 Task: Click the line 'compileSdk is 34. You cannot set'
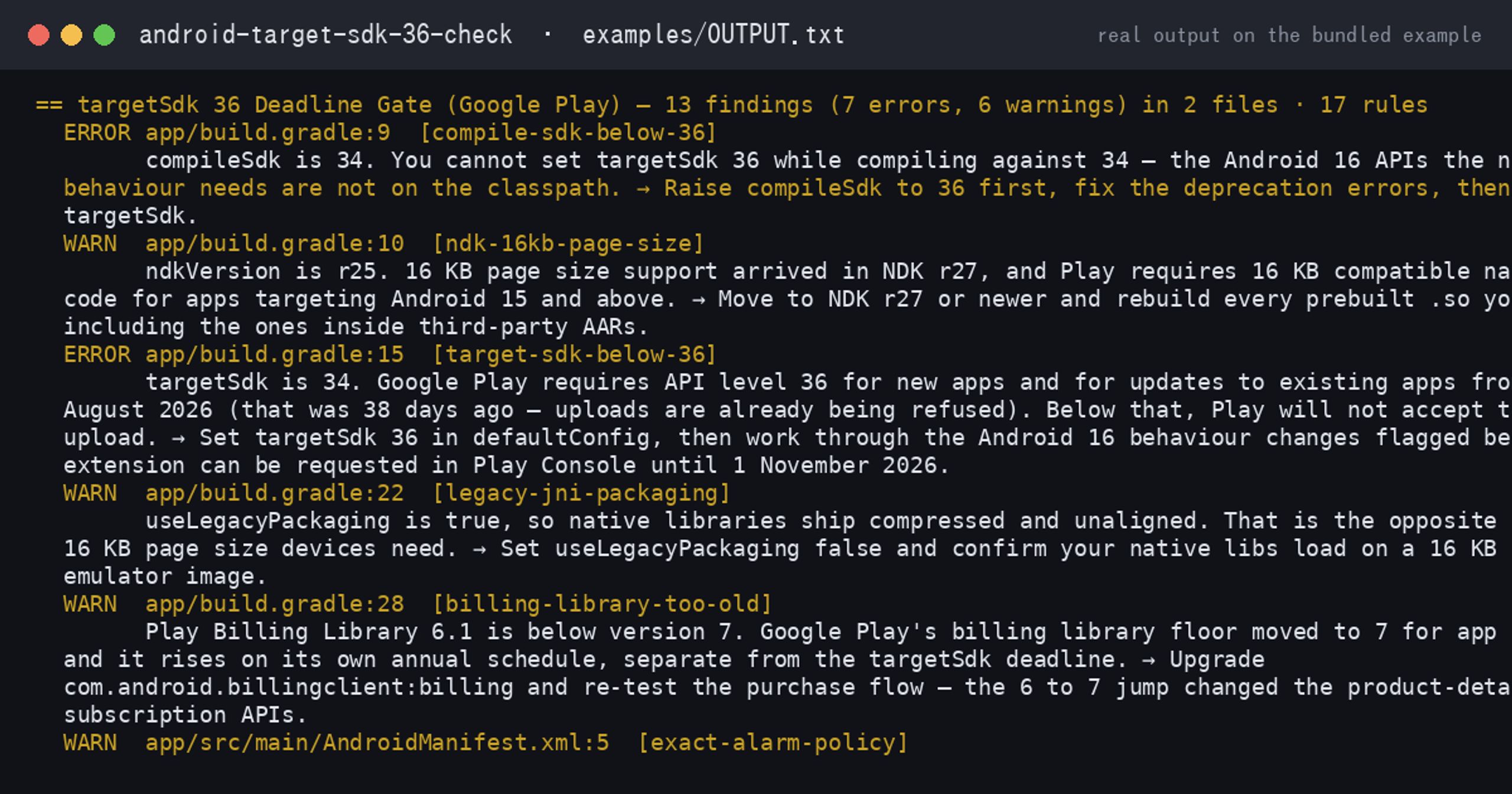pos(829,161)
